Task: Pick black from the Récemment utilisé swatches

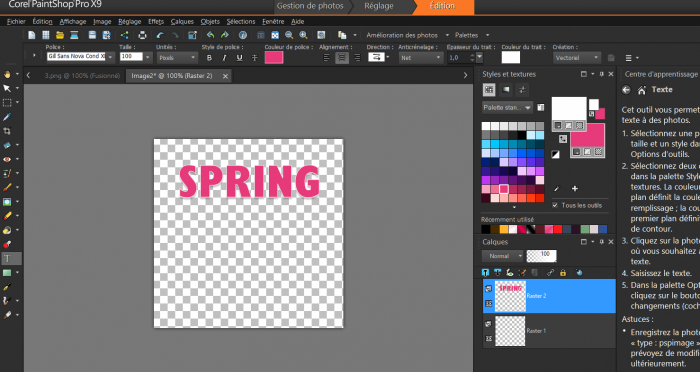Action: (486, 230)
